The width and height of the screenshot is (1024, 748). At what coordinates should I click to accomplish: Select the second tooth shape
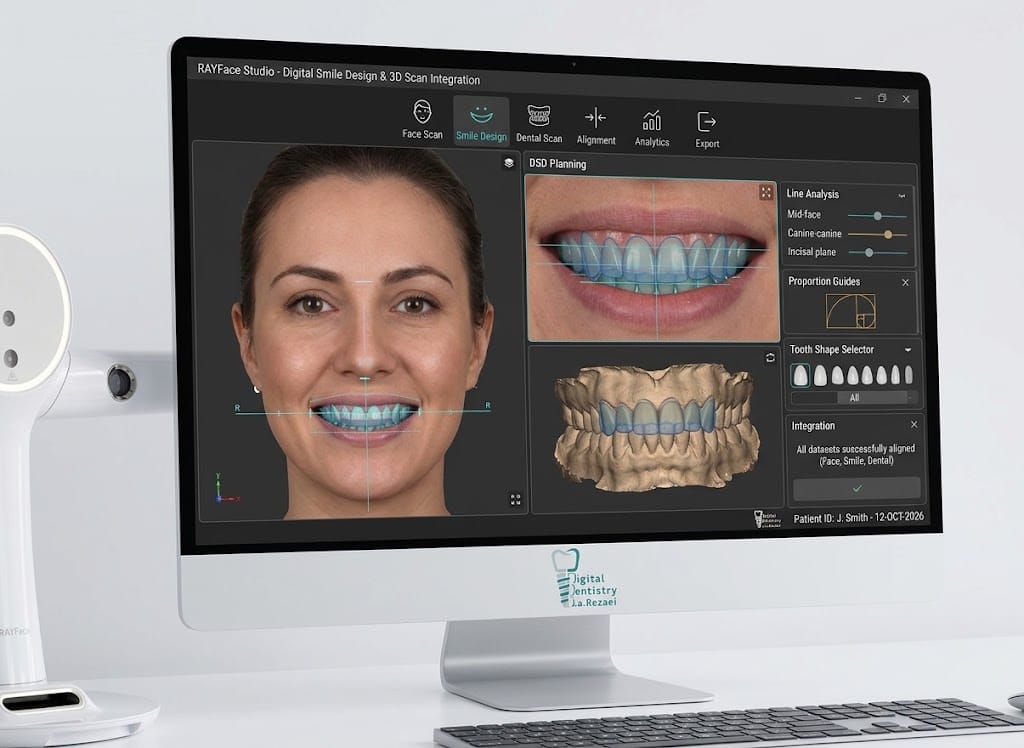[x=820, y=375]
